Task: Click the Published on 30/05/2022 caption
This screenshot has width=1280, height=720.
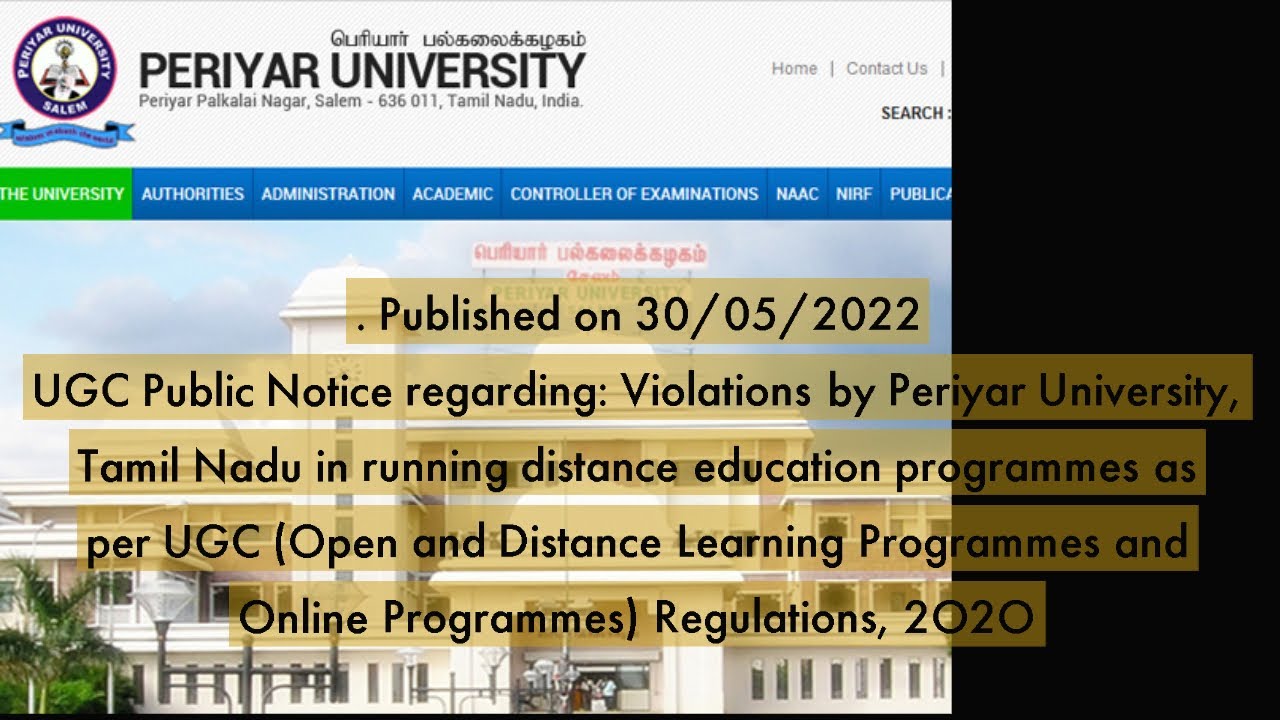Action: pyautogui.click(x=638, y=315)
